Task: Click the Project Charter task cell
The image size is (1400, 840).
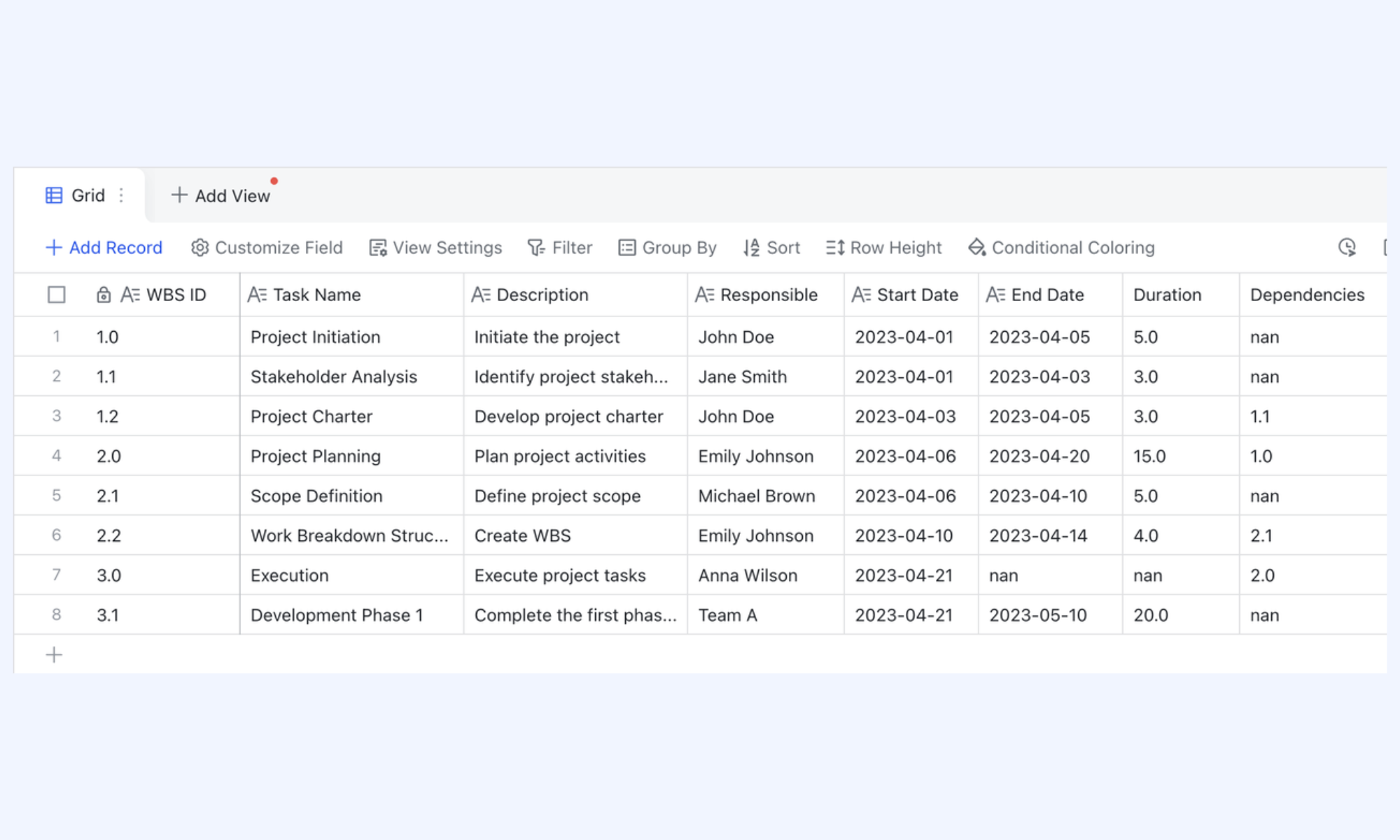Action: click(351, 416)
